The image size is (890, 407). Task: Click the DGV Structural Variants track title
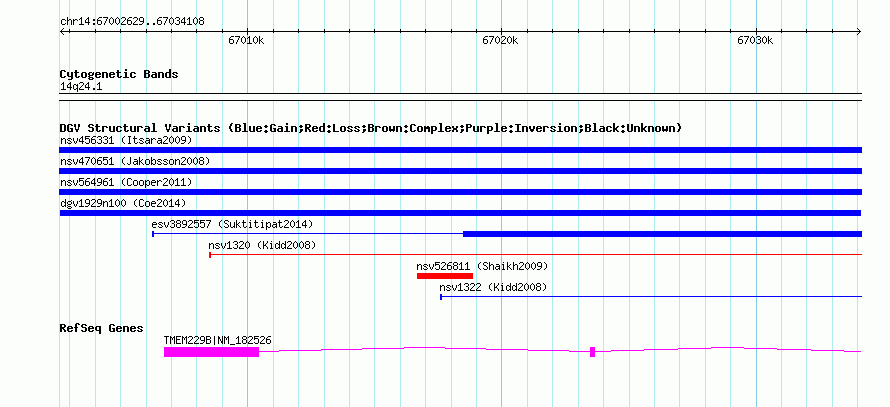[371, 128]
